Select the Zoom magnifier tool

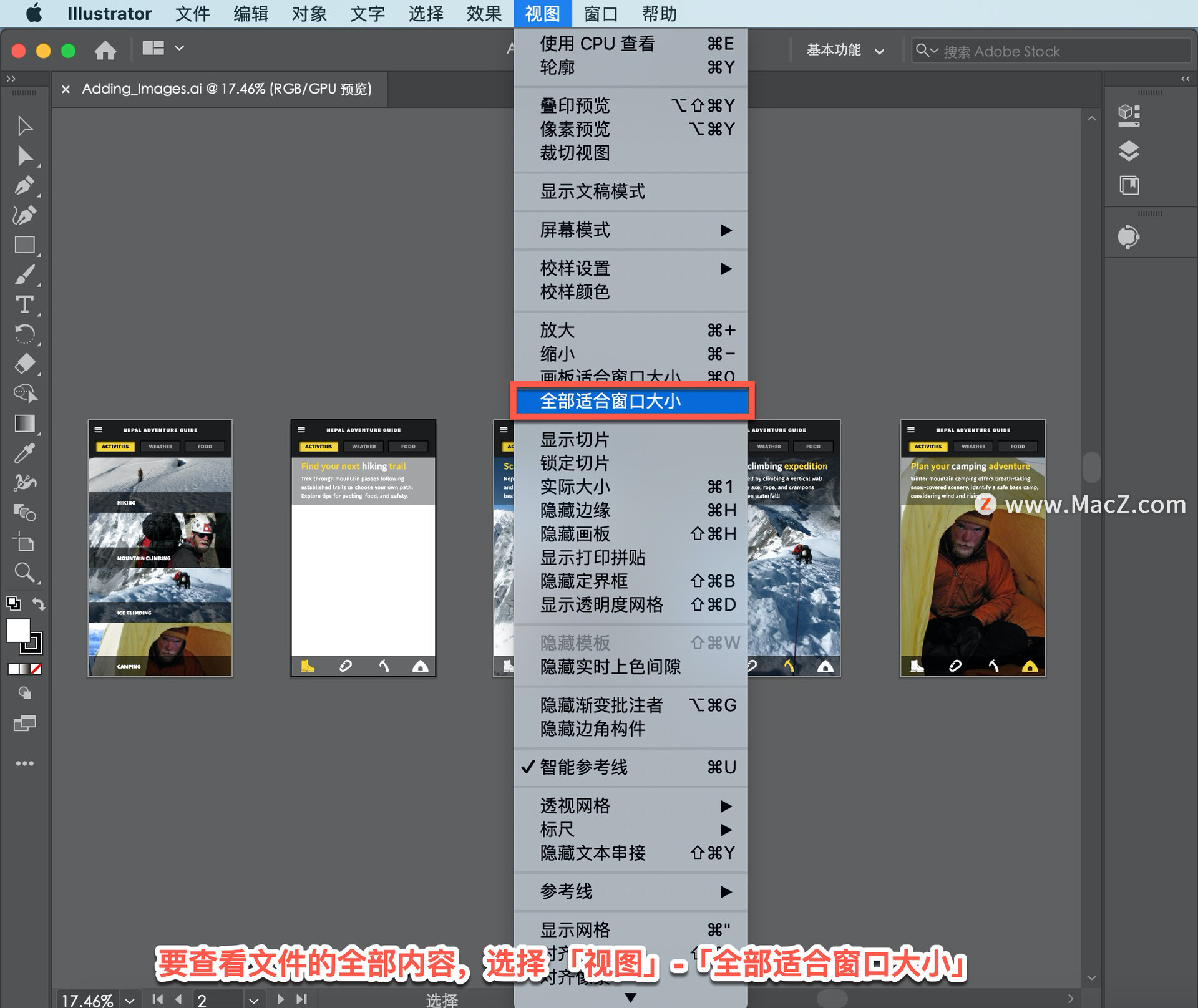pyautogui.click(x=25, y=573)
